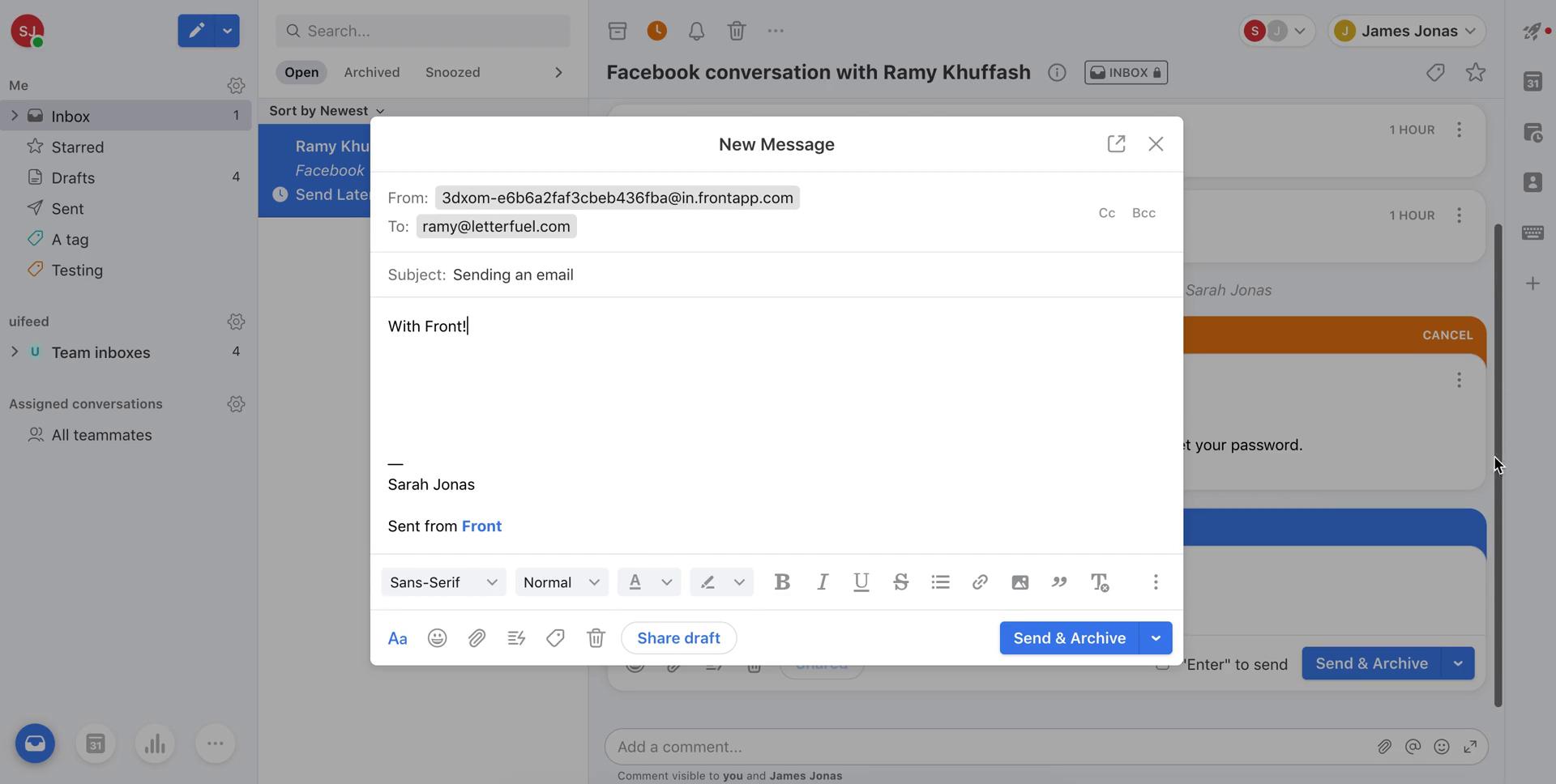1556x784 pixels.
Task: Open text color dropdown
Action: coord(648,582)
